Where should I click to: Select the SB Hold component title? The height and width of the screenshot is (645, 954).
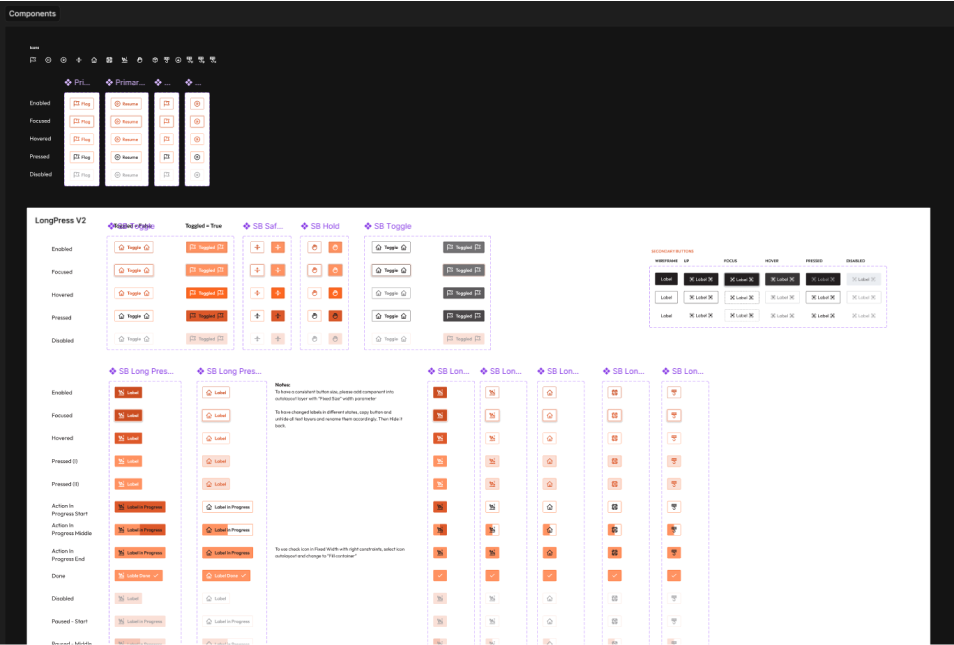coord(325,226)
